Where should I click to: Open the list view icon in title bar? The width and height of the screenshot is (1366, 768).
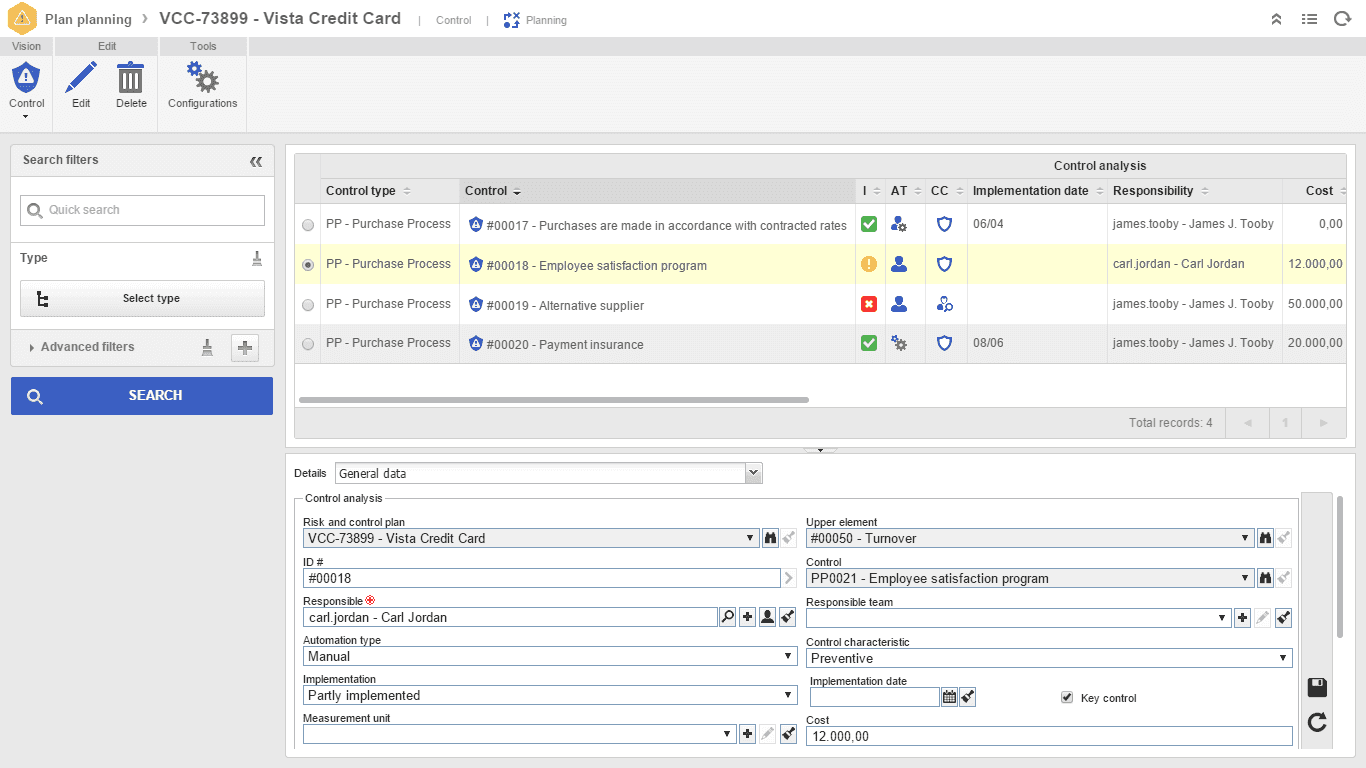(1309, 19)
